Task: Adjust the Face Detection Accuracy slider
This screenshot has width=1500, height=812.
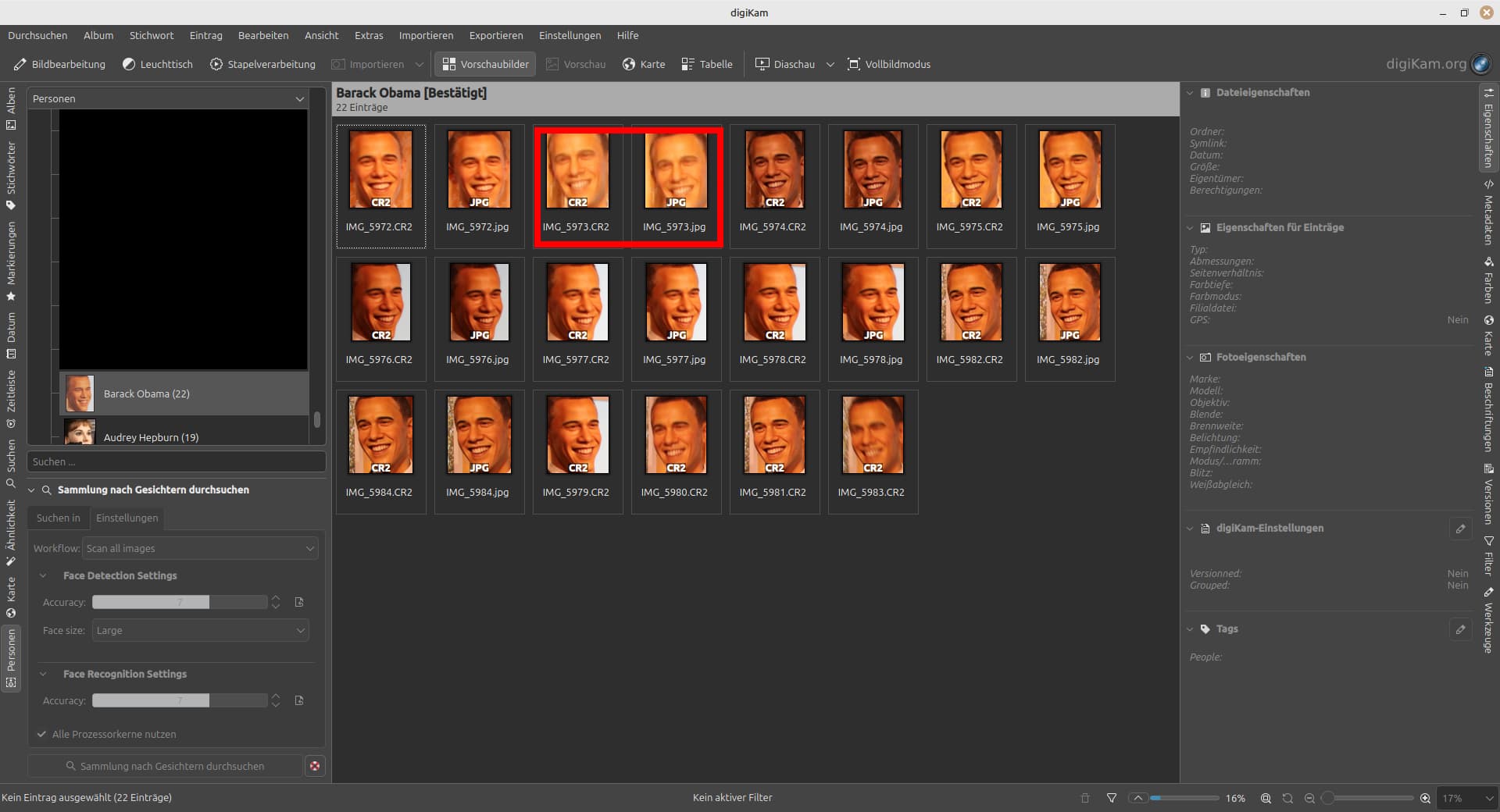Action: (x=180, y=602)
